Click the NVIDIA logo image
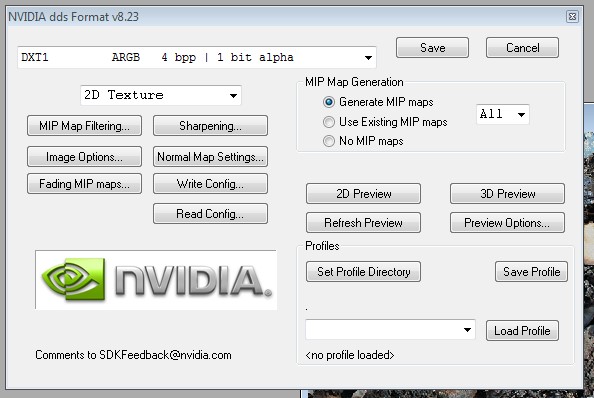The height and width of the screenshot is (398, 594). click(156, 280)
